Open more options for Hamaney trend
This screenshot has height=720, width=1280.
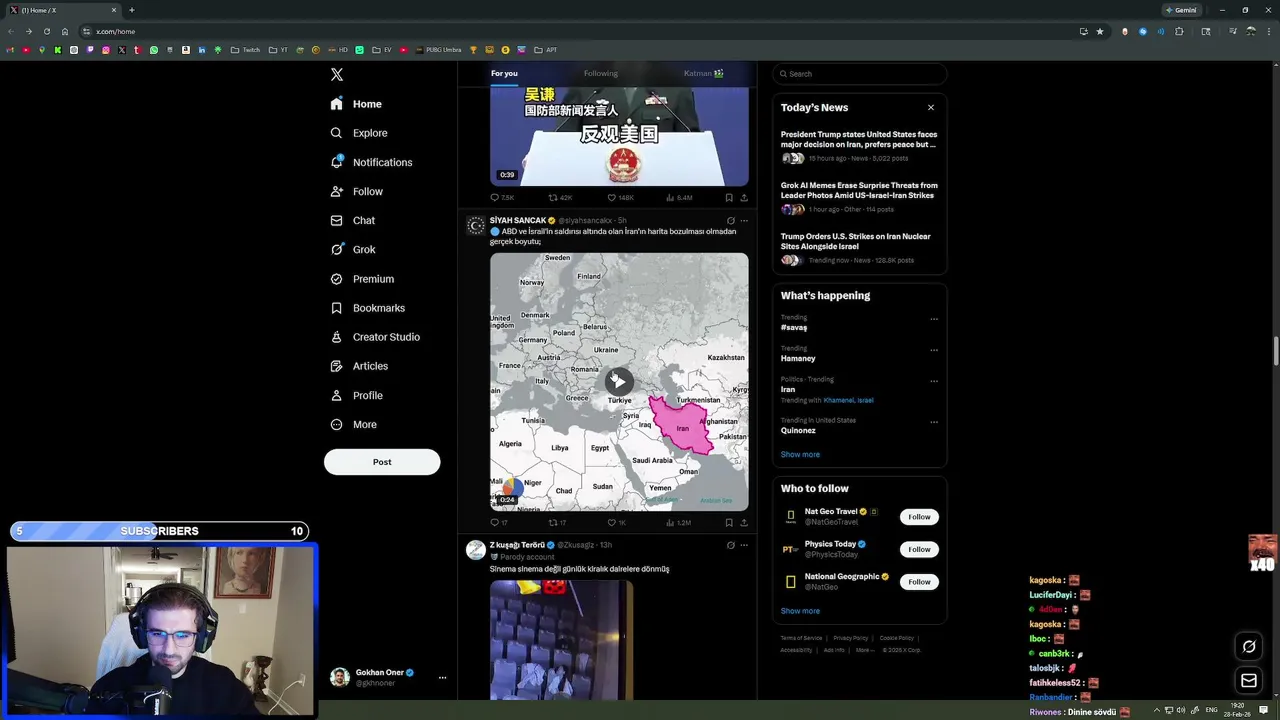pyautogui.click(x=934, y=350)
